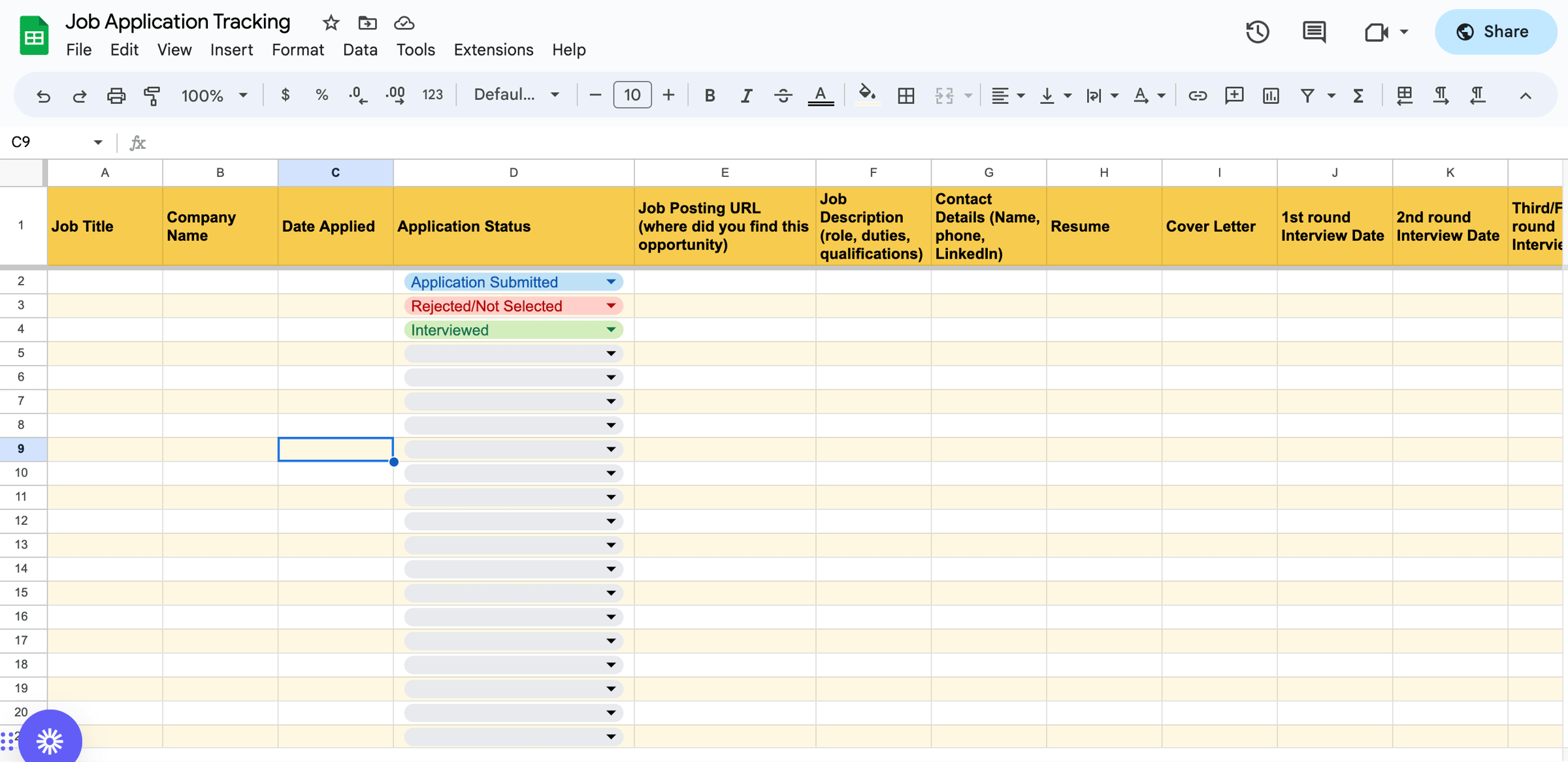1568x762 pixels.
Task: Click the Move to folder icon
Action: tap(367, 23)
